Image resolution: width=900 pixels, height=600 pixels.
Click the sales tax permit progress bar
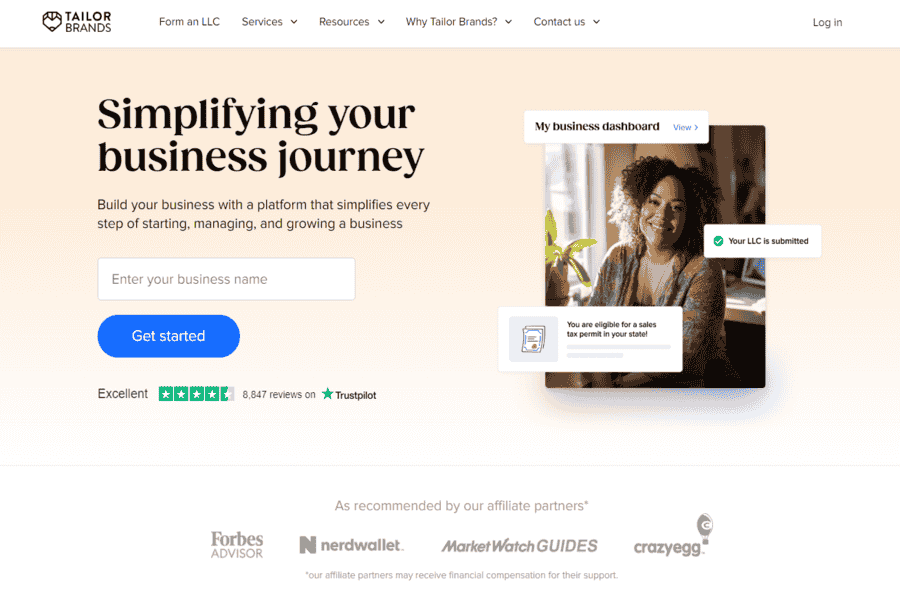[618, 347]
